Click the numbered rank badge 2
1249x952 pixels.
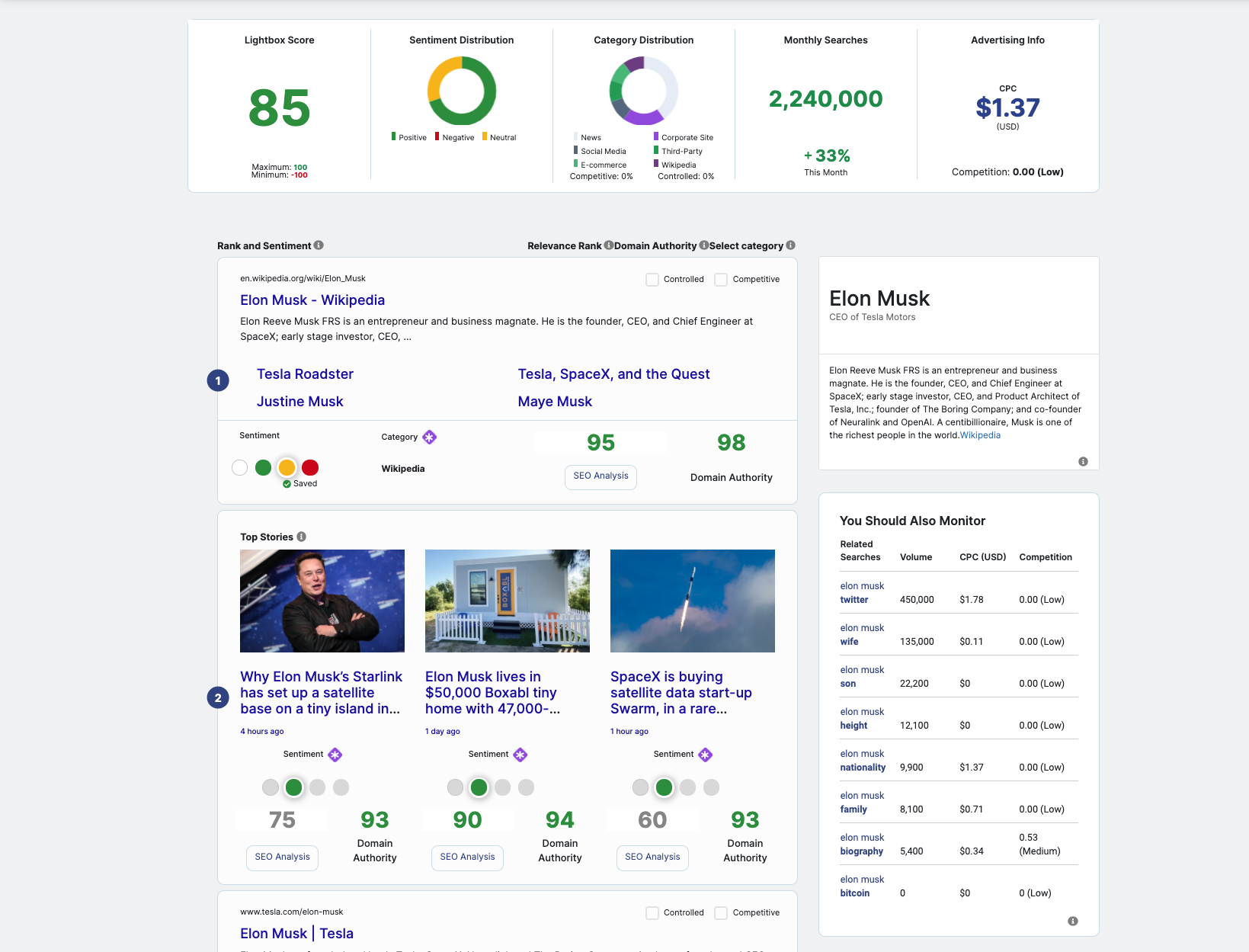(218, 697)
